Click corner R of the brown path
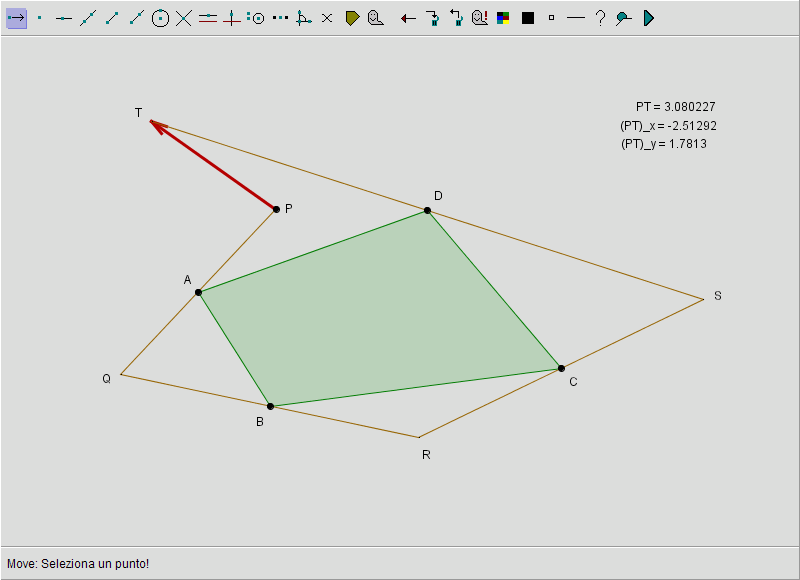800x580 pixels. coord(419,437)
